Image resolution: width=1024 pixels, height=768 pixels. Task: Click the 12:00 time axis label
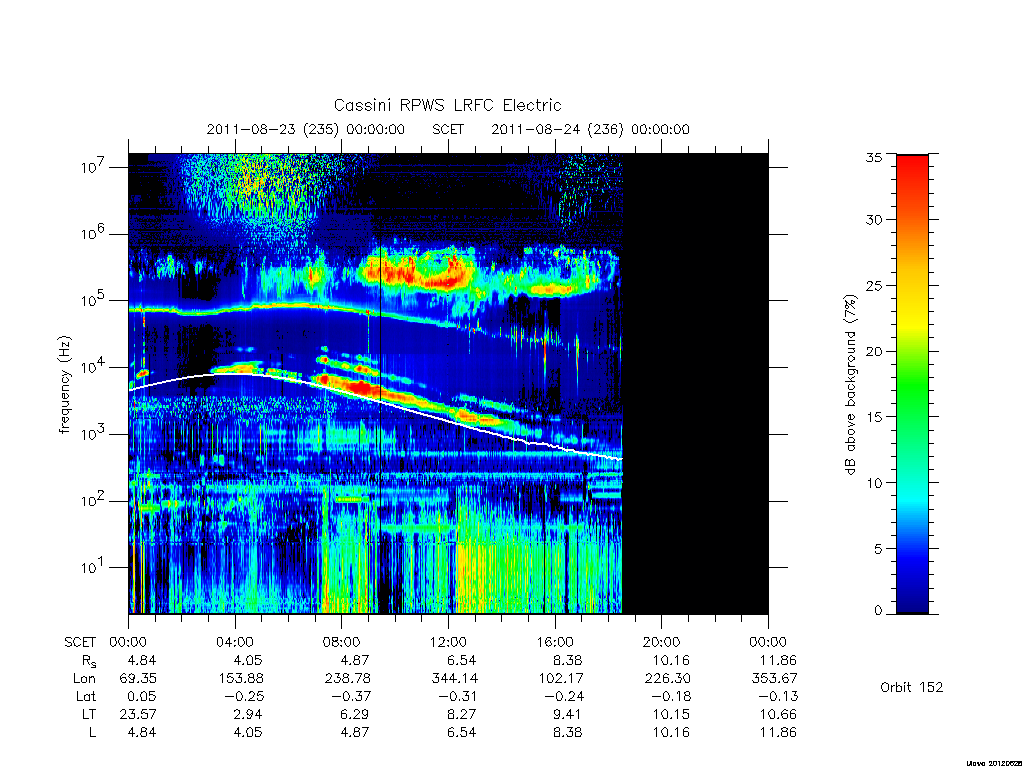448,642
